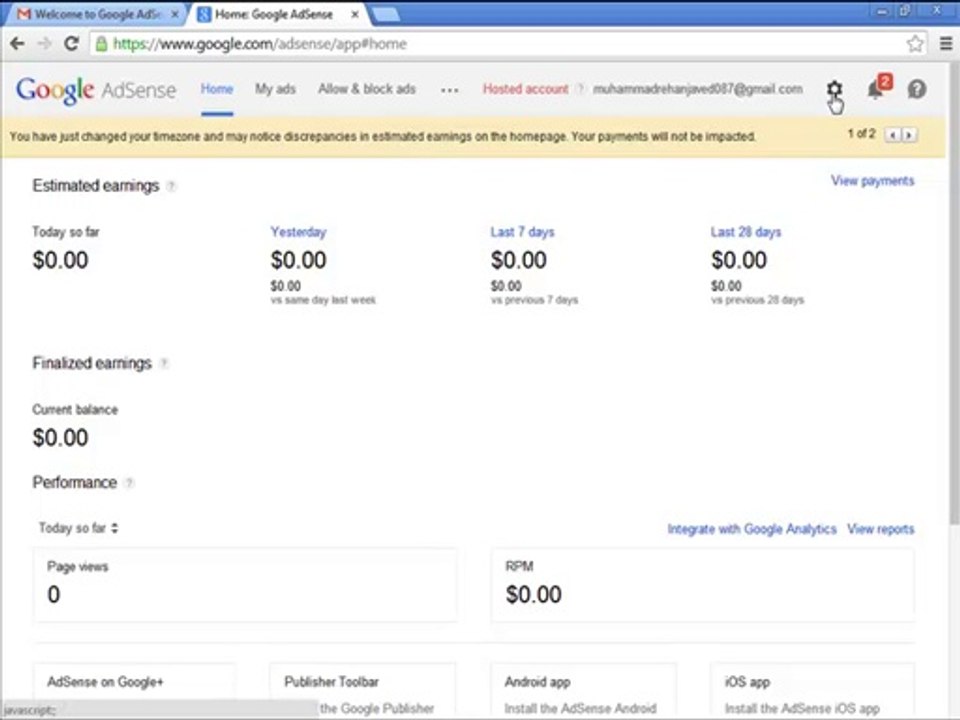960x720 pixels.
Task: Open the iOS app card
Action: click(x=812, y=691)
